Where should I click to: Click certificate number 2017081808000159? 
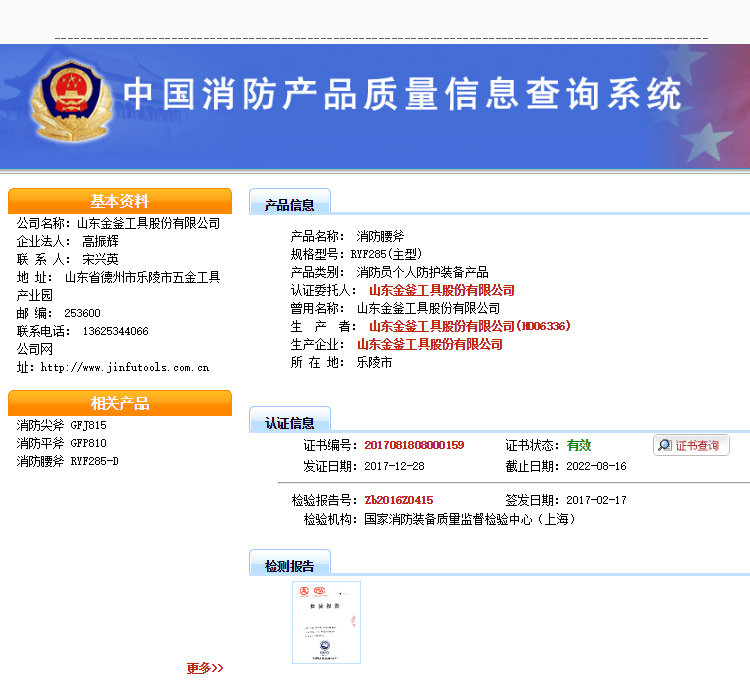(414, 445)
